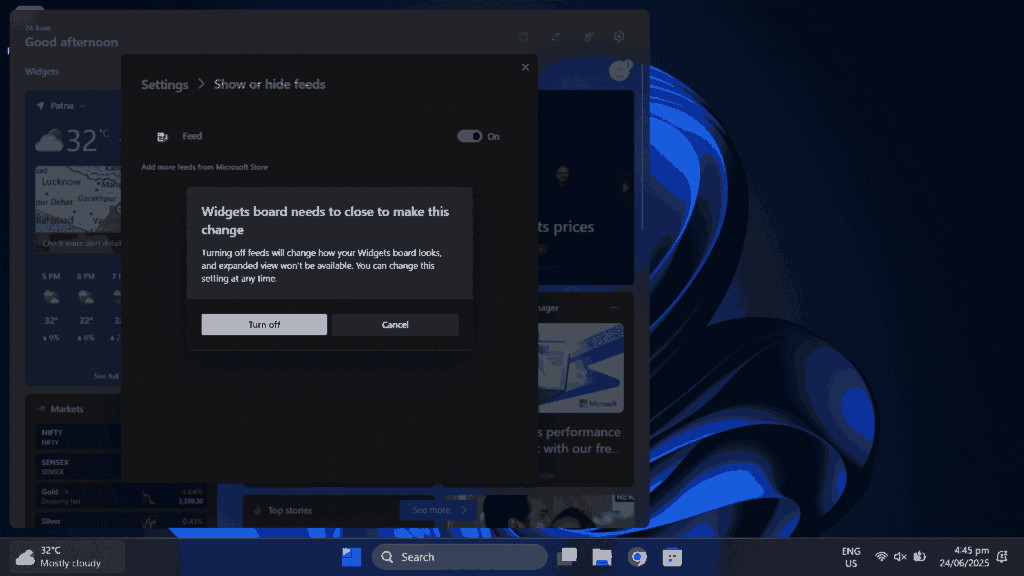Click Check more alert details

[82, 244]
